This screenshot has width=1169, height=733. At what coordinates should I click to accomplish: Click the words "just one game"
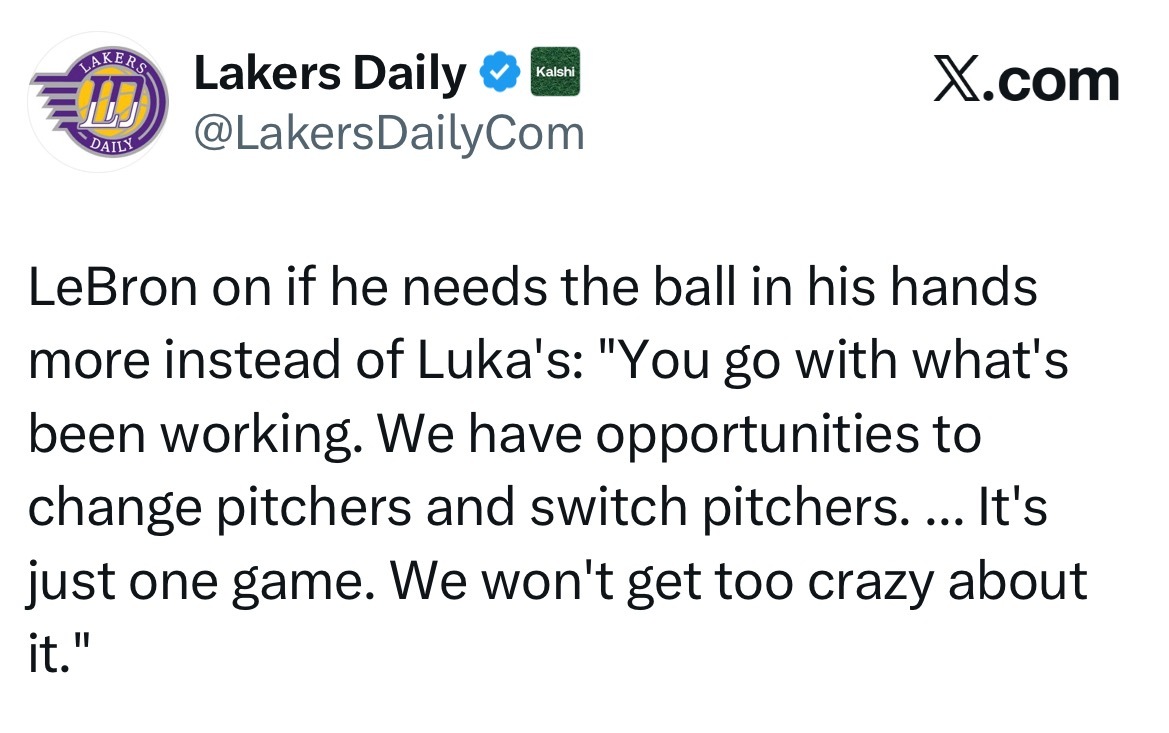pos(201,582)
